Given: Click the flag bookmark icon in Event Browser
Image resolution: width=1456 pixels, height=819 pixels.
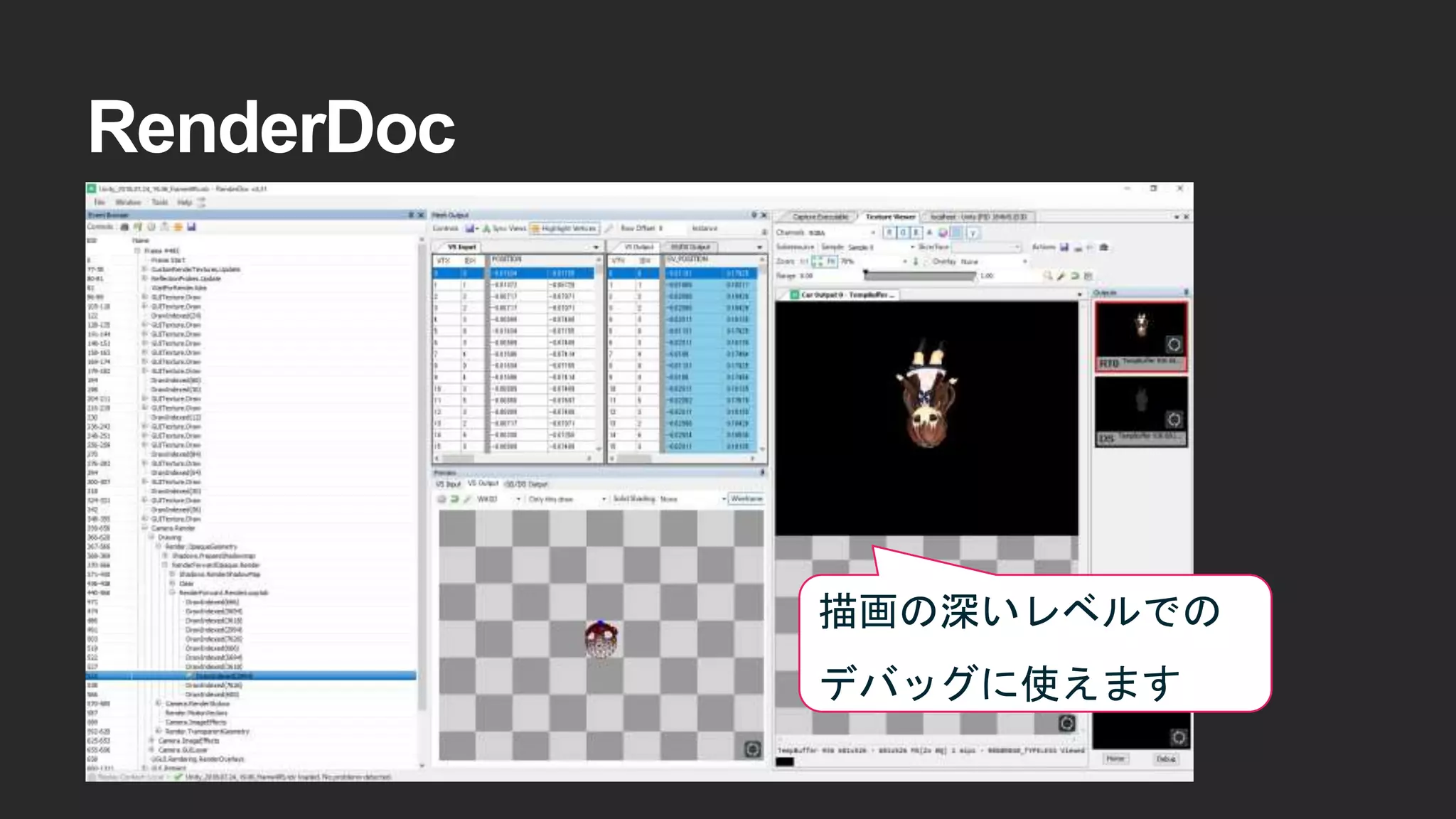Looking at the screenshot, I should [138, 227].
